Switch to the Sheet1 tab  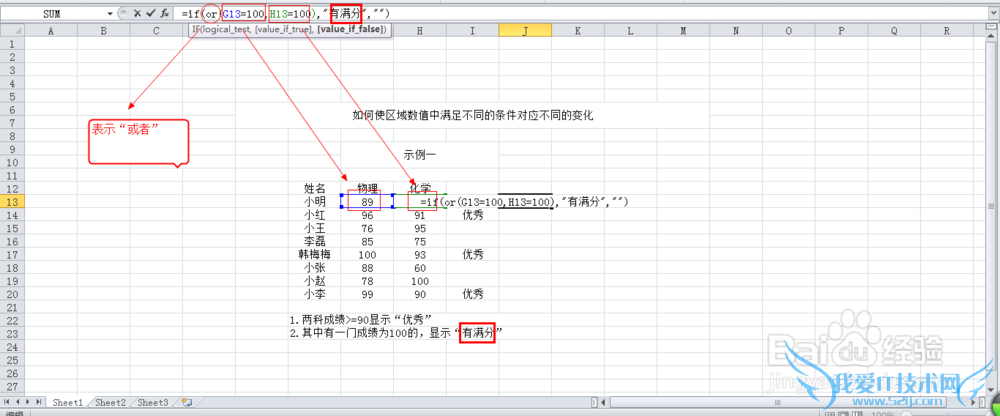pyautogui.click(x=68, y=403)
